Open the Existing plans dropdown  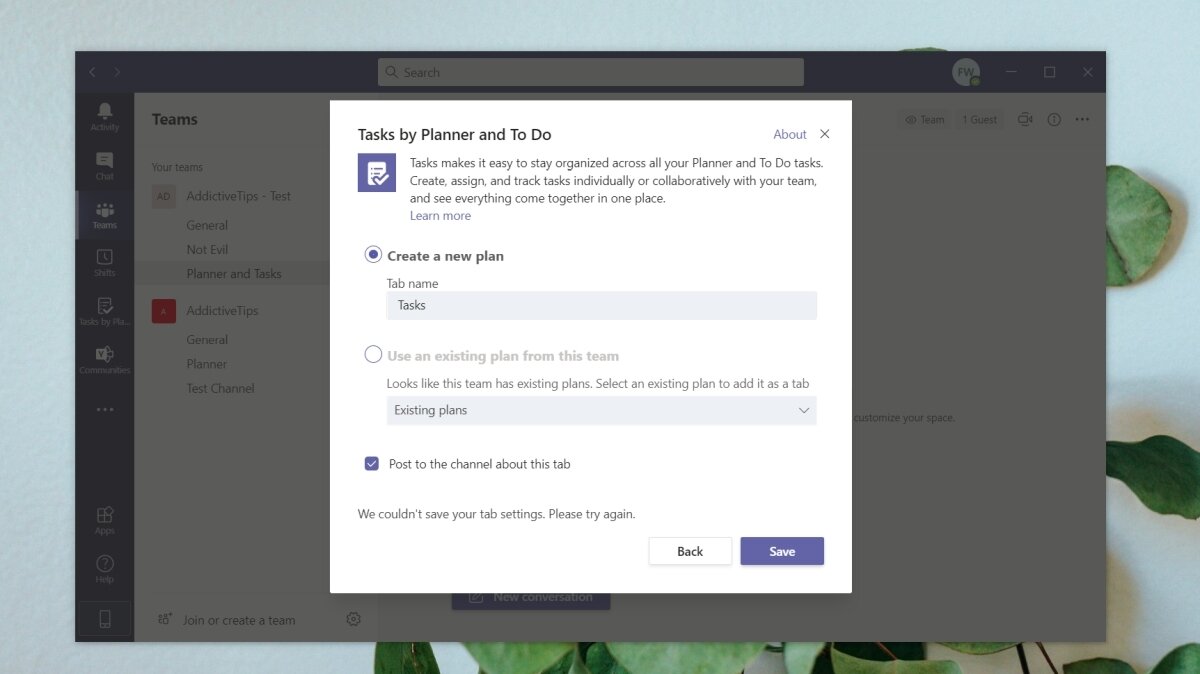tap(600, 410)
